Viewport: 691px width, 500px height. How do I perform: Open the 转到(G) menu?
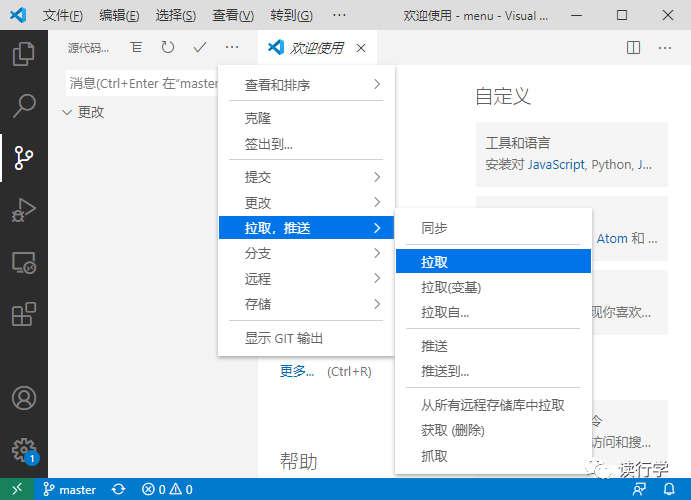(291, 16)
